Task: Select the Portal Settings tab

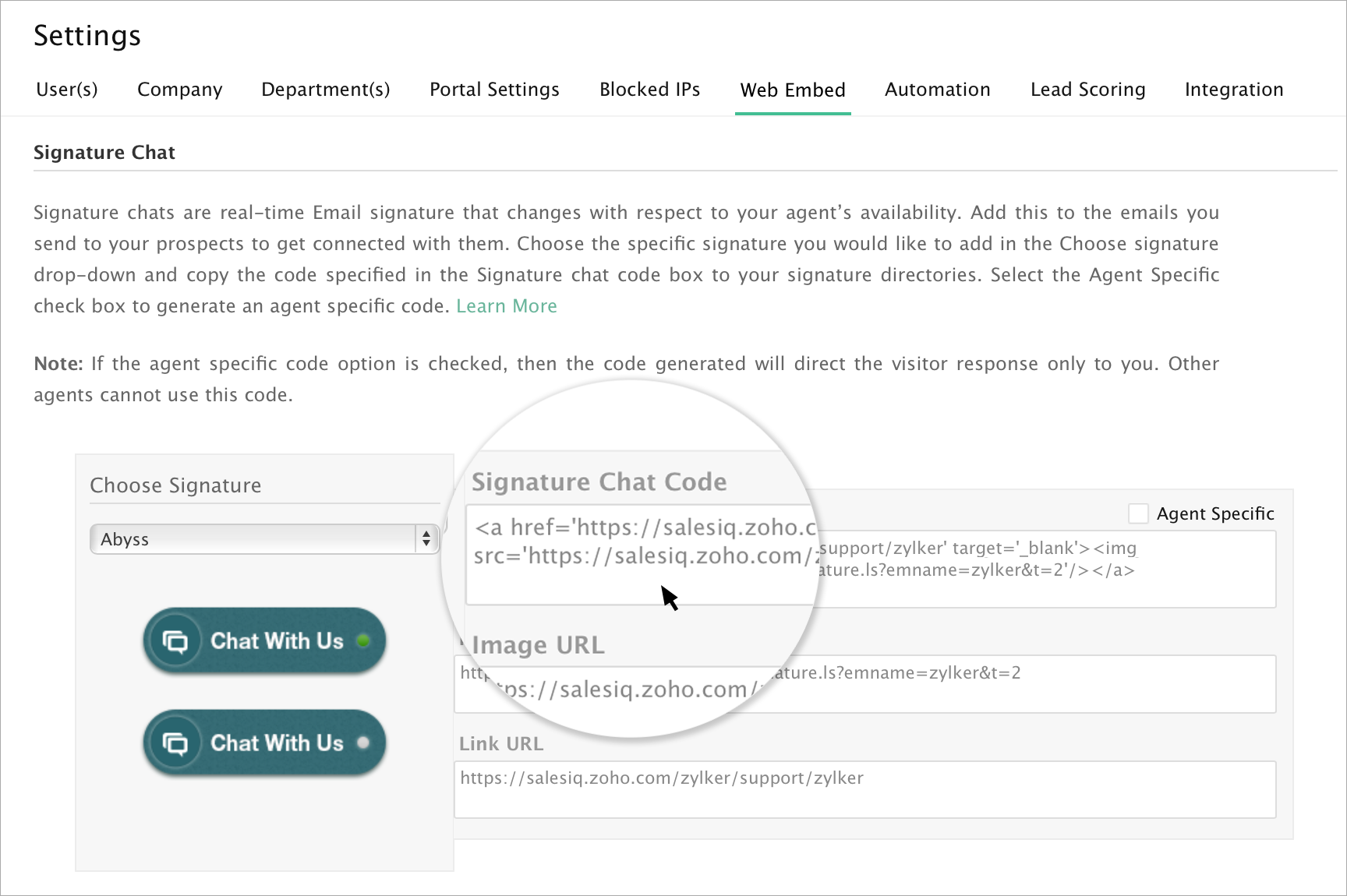Action: (x=494, y=90)
